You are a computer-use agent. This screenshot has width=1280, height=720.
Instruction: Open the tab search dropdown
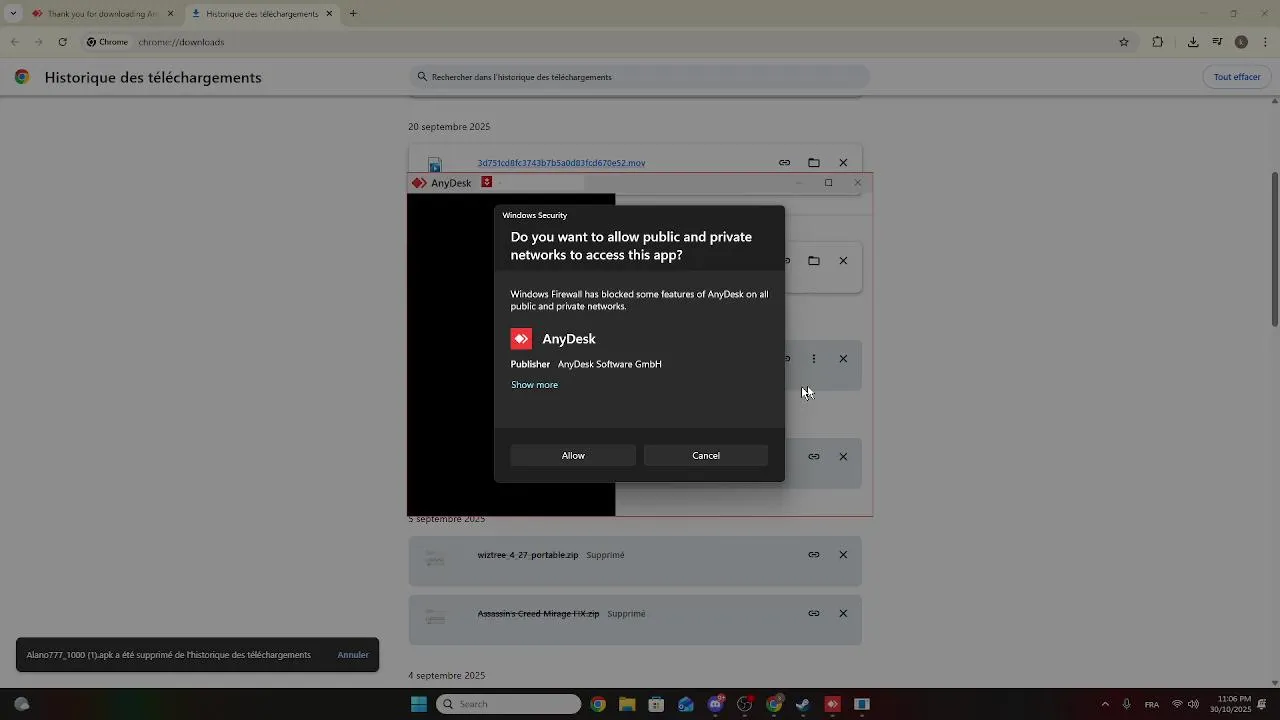pyautogui.click(x=13, y=14)
